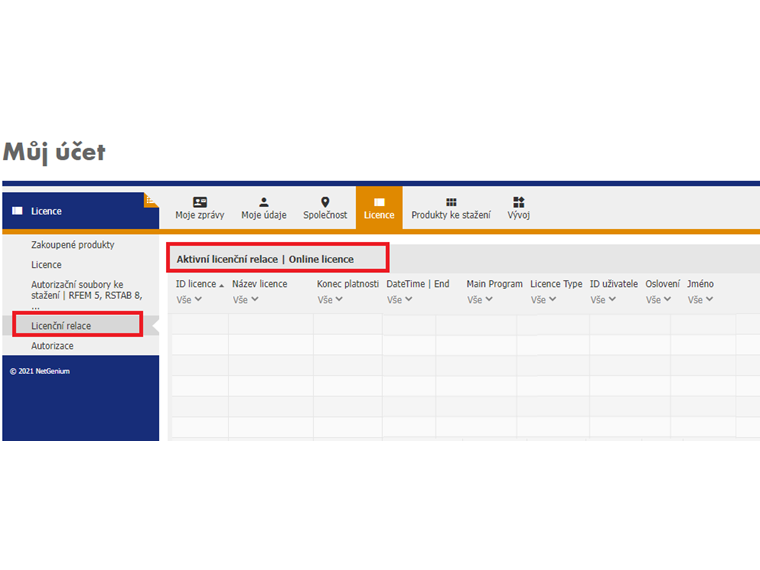Open the ID uživatele Vše filter dropdown
760x570 pixels.
click(x=603, y=300)
